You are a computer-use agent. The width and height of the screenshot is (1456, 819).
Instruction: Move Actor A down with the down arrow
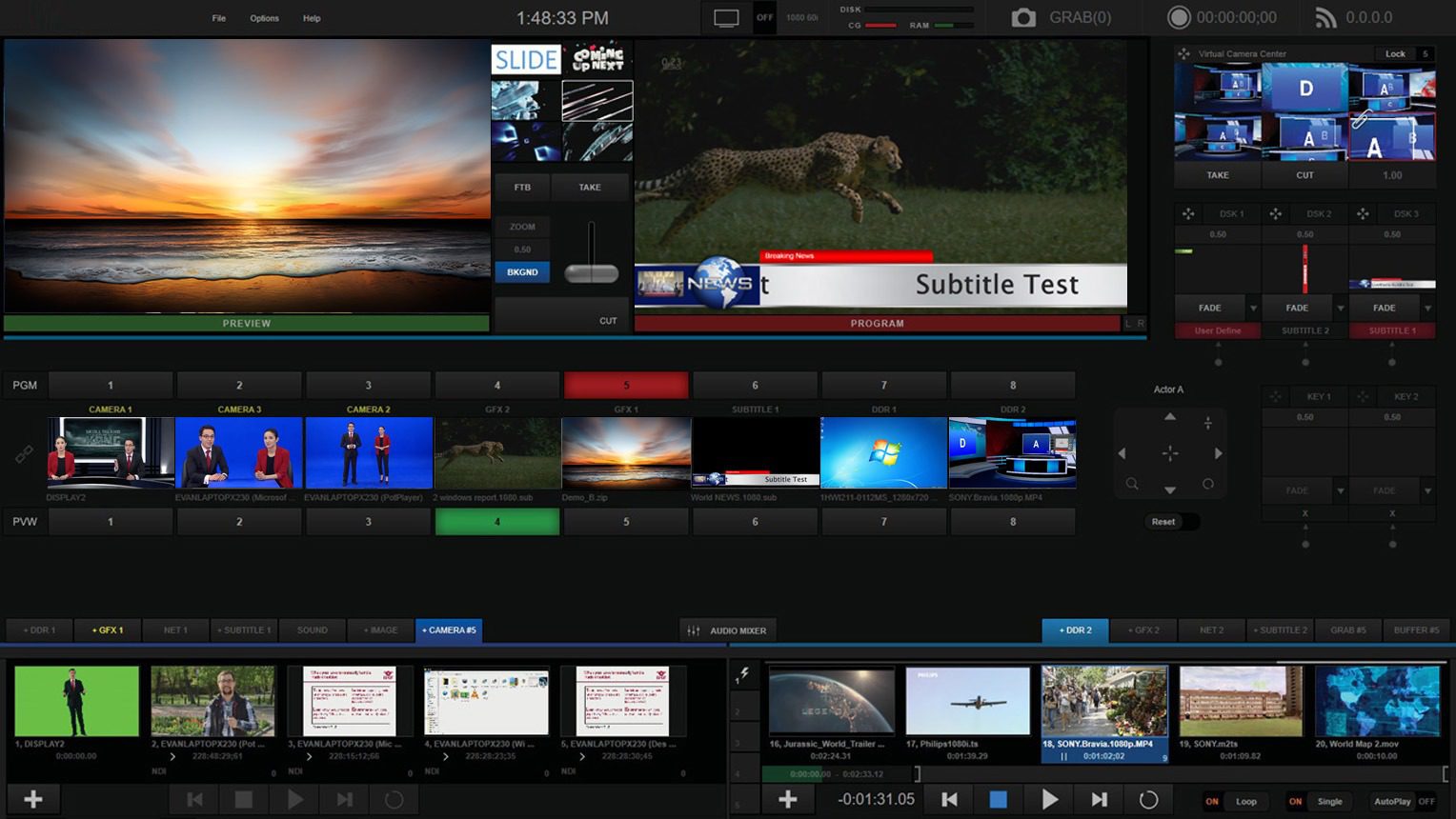point(1170,489)
